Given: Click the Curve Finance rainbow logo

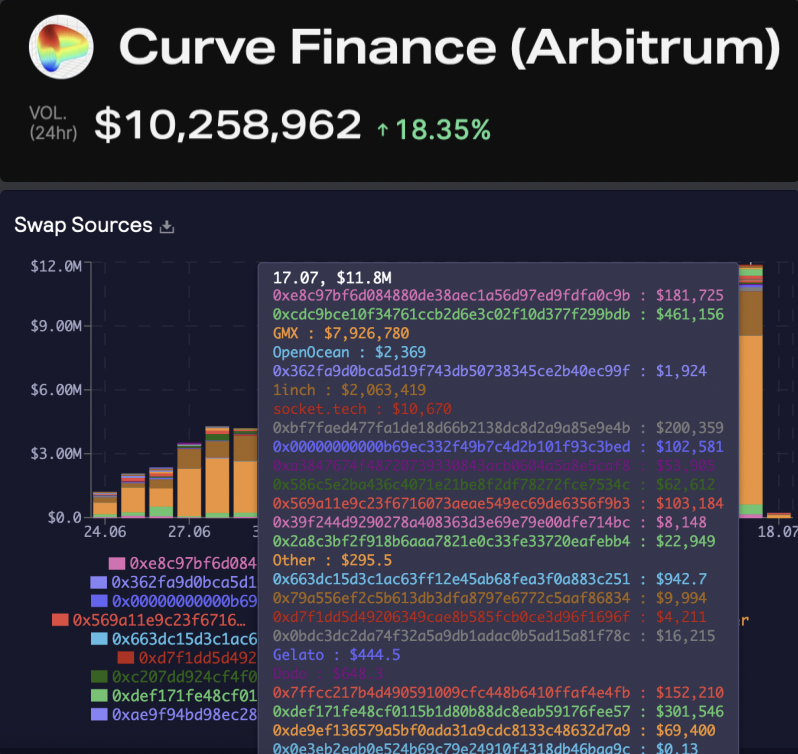Looking at the screenshot, I should pos(61,47).
